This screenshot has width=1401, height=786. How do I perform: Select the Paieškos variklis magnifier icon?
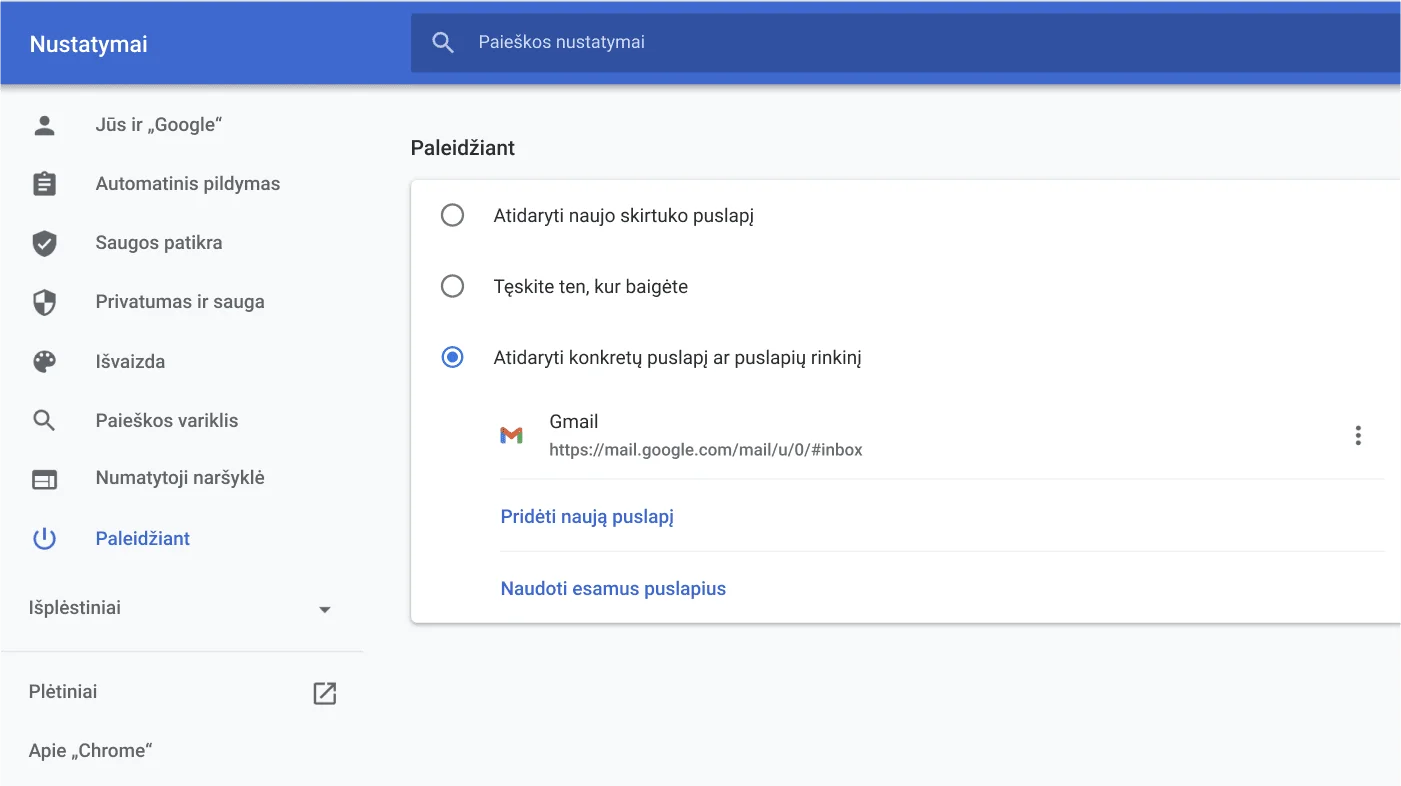(x=44, y=420)
